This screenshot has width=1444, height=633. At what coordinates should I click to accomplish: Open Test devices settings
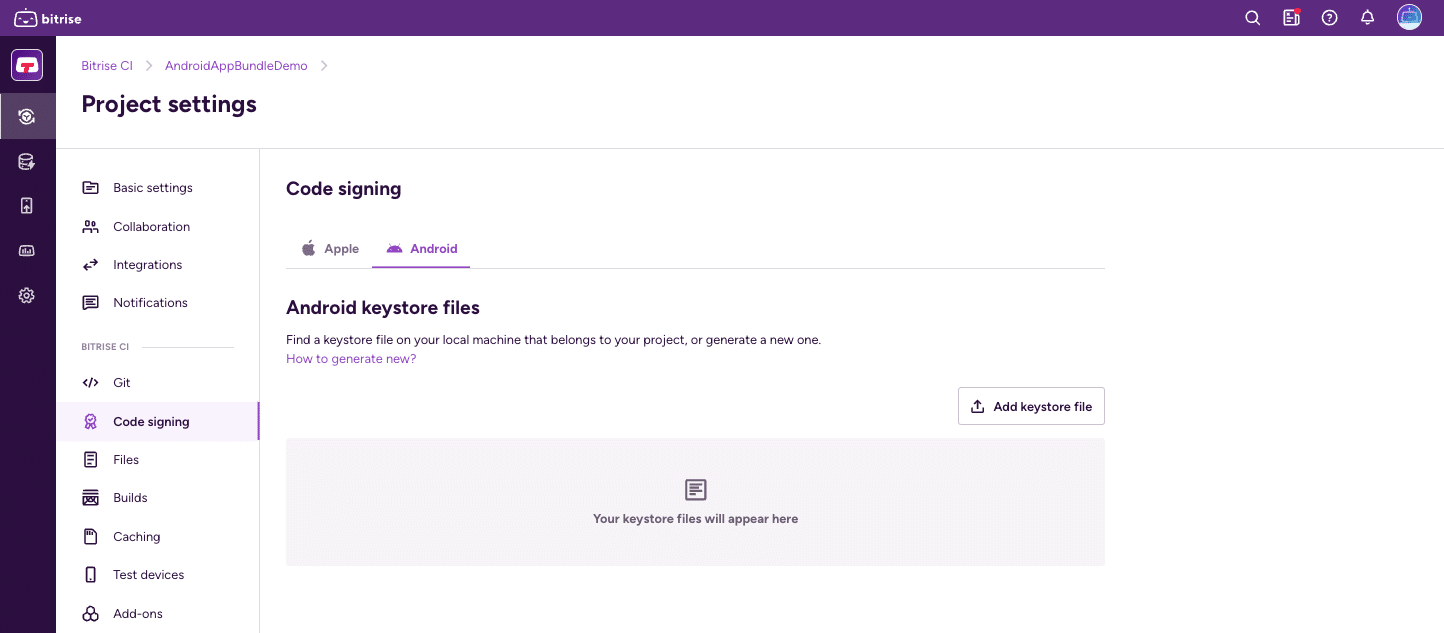coord(148,574)
